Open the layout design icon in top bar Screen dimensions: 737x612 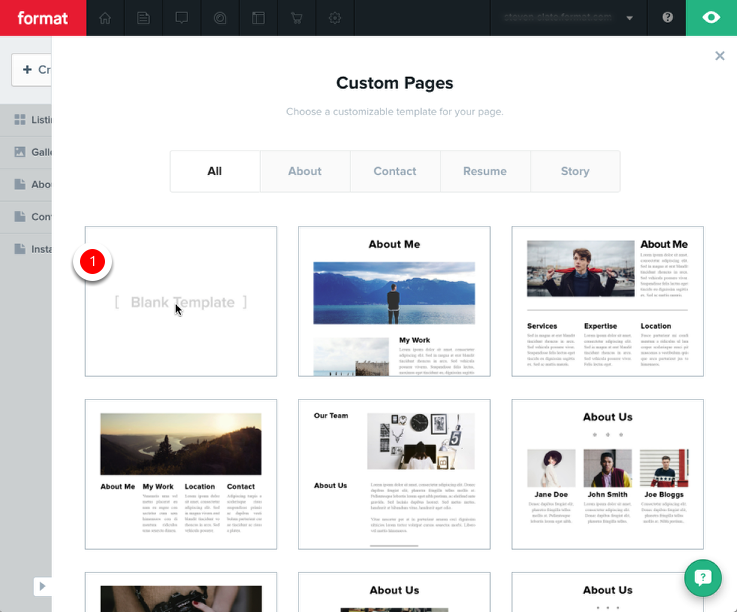(258, 18)
